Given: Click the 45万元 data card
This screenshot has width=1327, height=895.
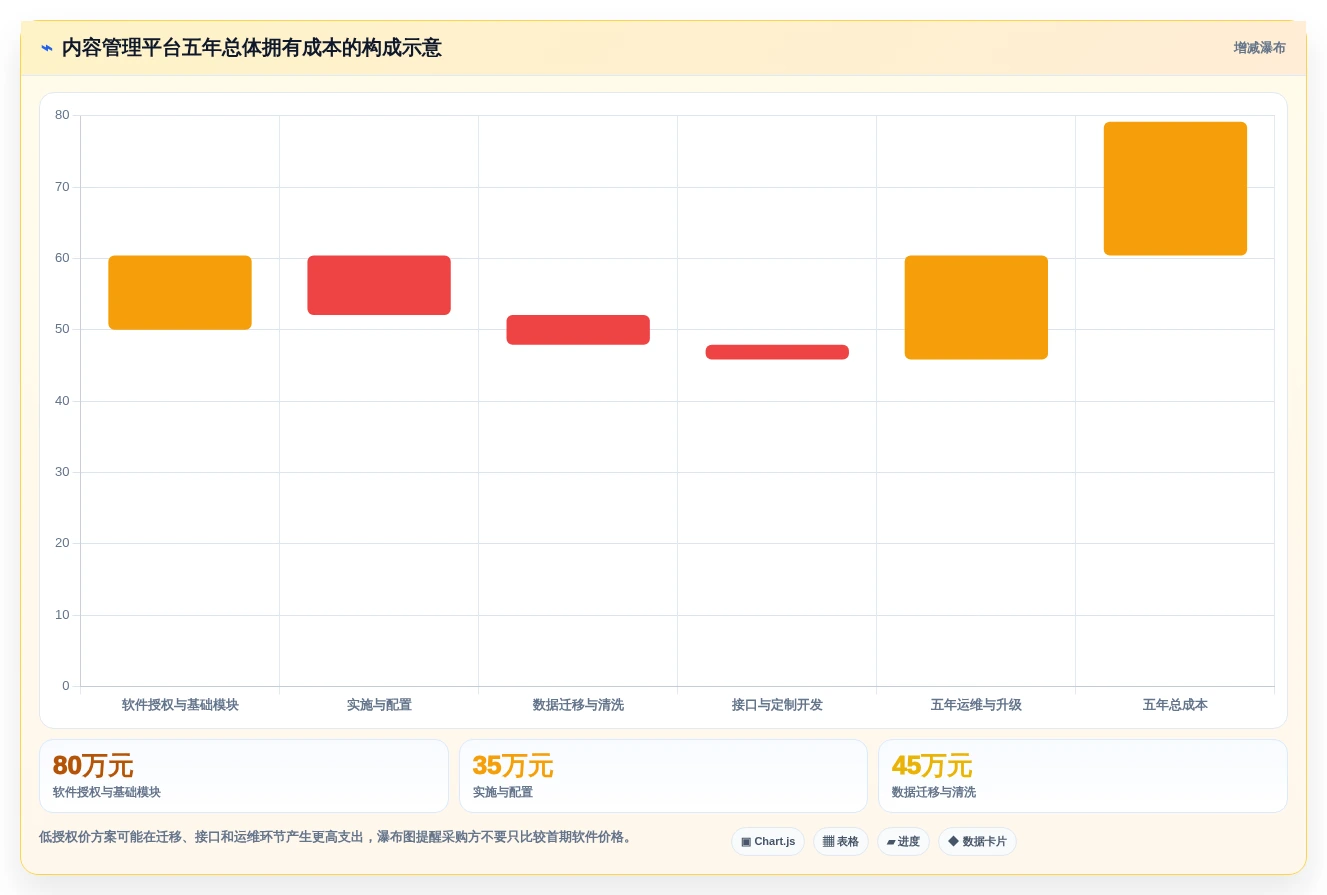Looking at the screenshot, I should pyautogui.click(x=1083, y=776).
